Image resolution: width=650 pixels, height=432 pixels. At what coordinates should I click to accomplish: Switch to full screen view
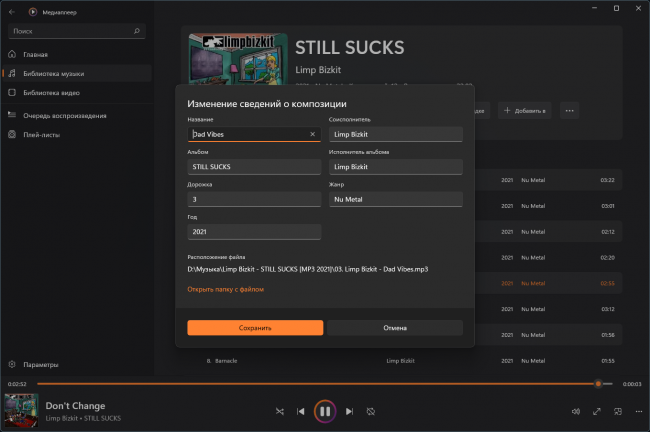pos(597,412)
